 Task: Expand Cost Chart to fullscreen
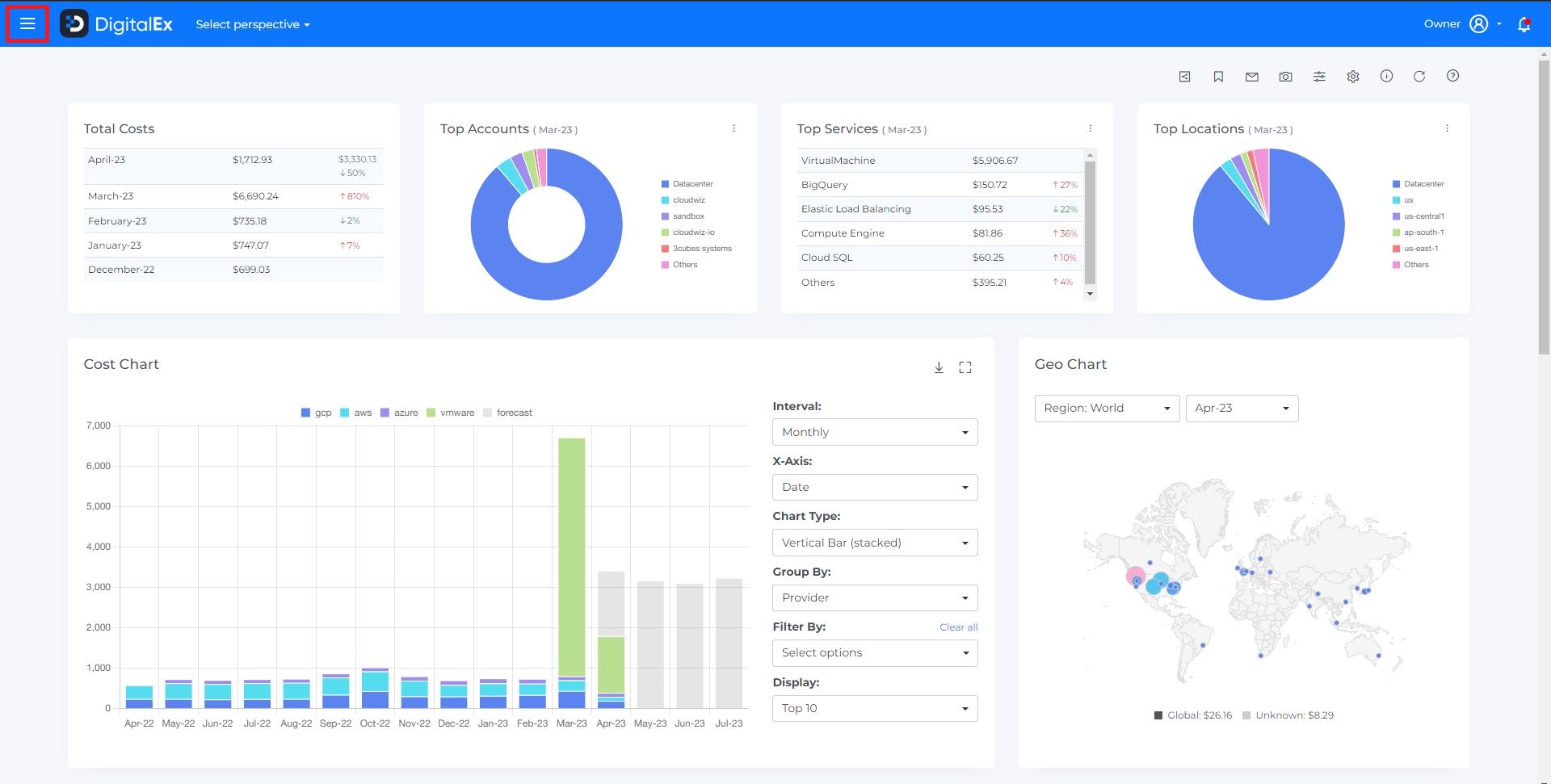(x=965, y=367)
